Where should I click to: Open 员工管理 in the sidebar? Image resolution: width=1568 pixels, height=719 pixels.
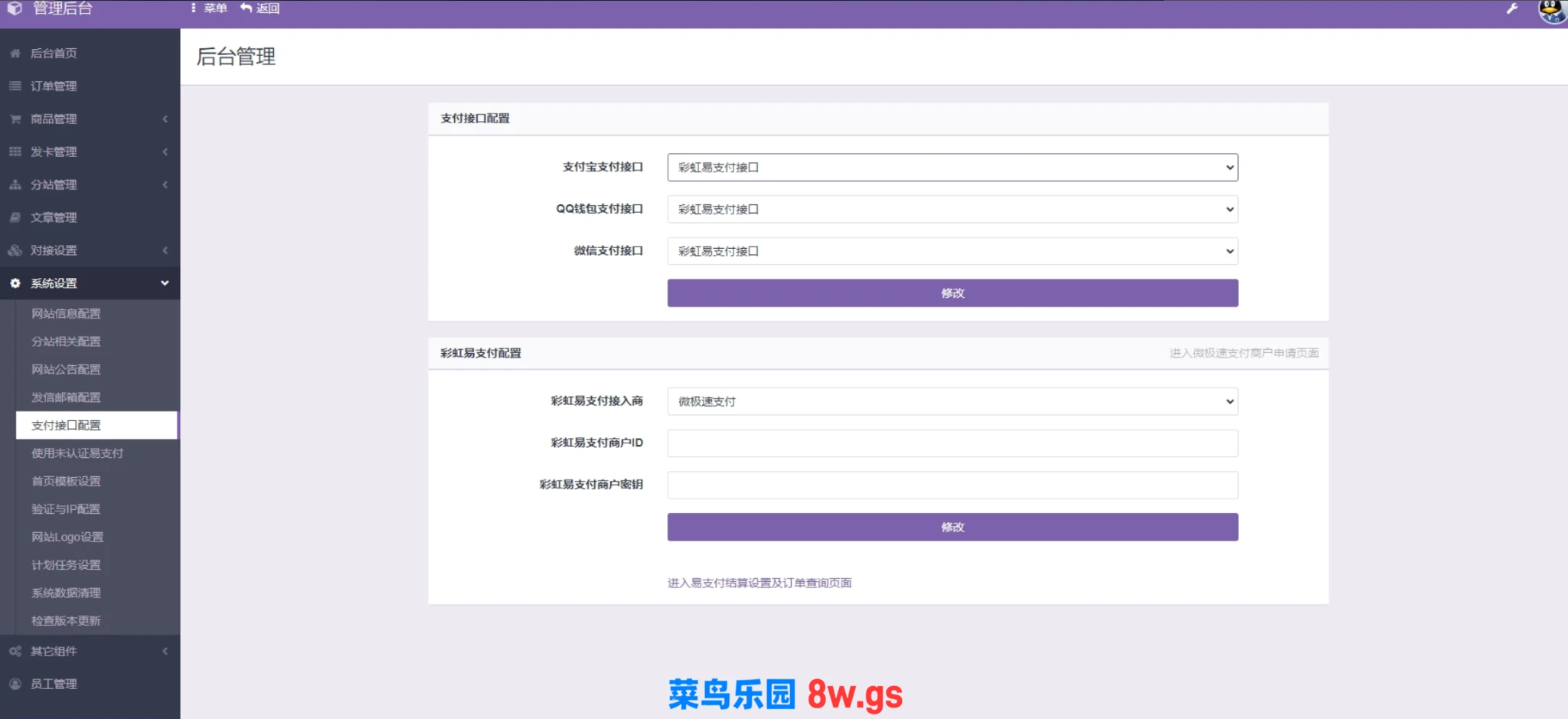point(90,685)
